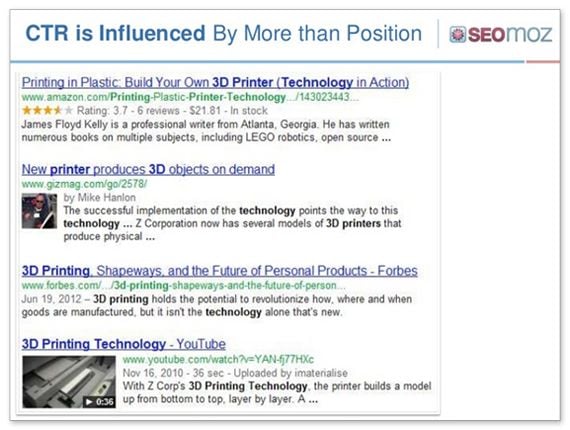Open the Mike Hanlon author photo

[x=39, y=211]
